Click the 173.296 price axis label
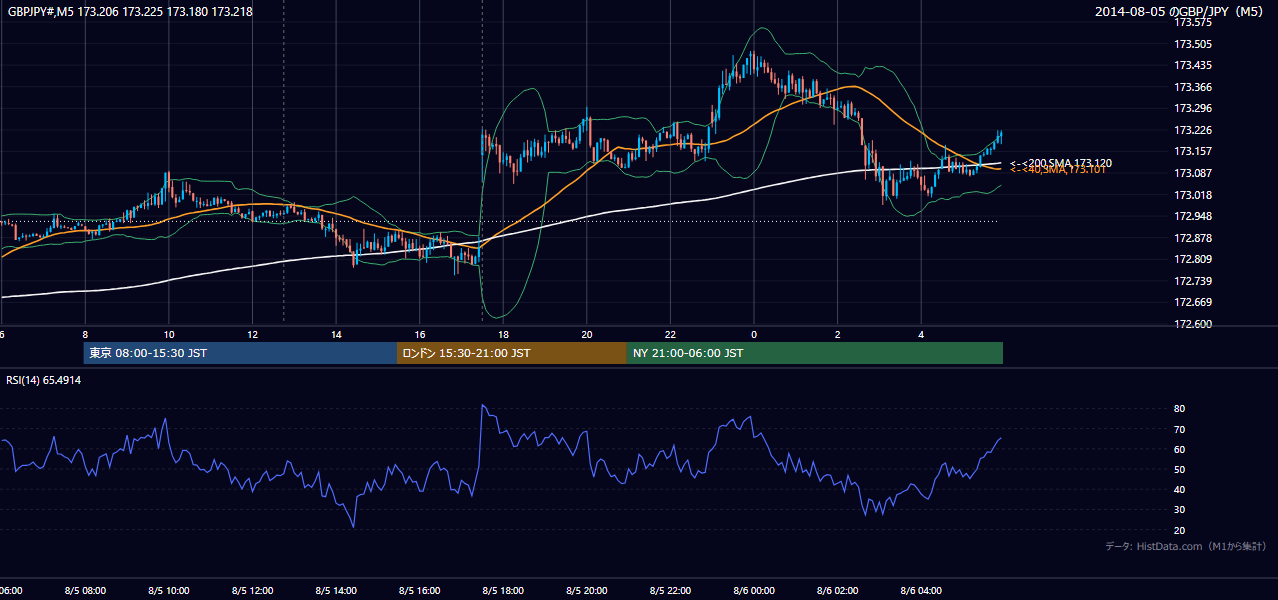This screenshot has height=600, width=1278. 1192,108
